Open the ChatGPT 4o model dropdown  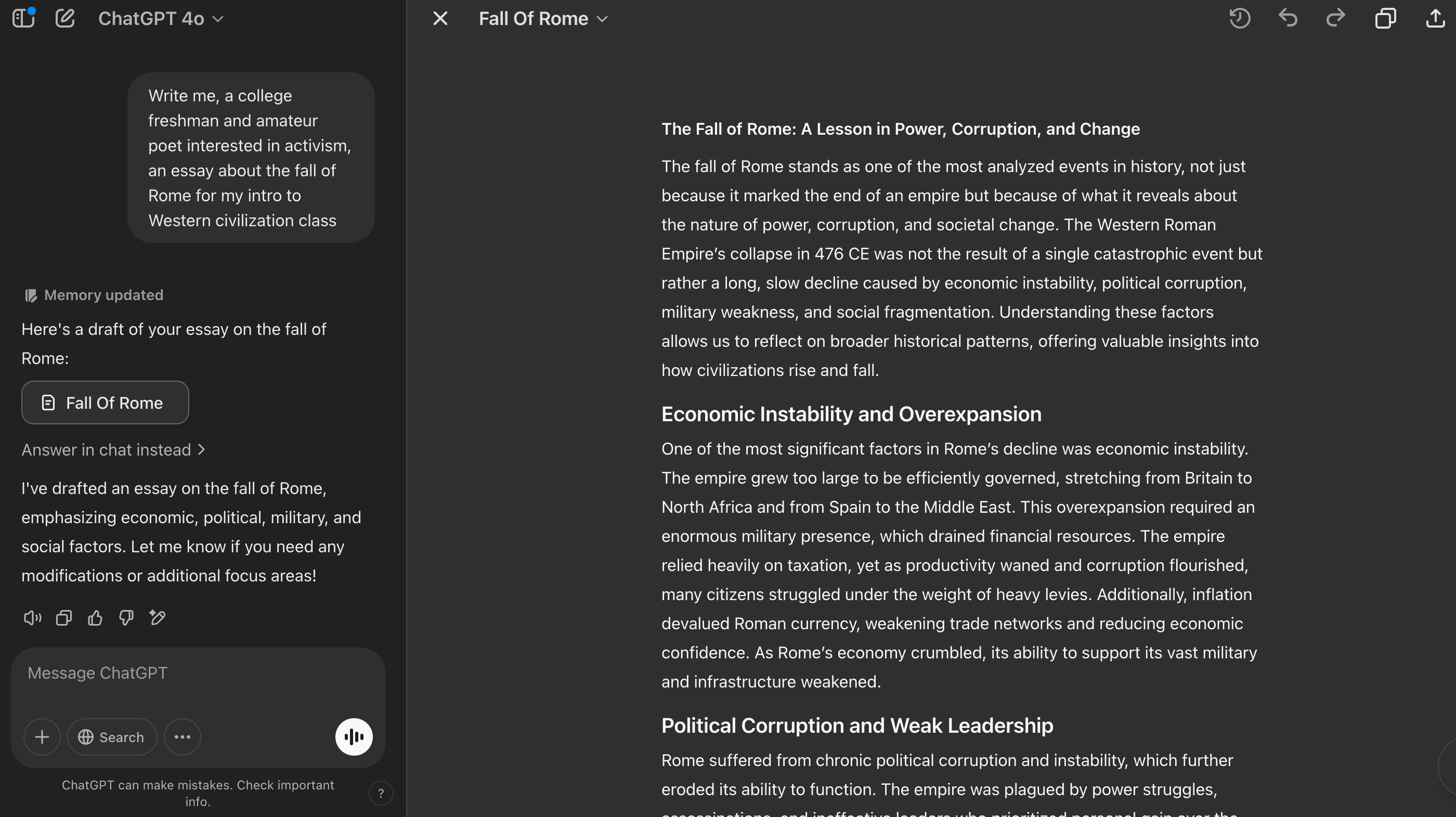coord(161,19)
